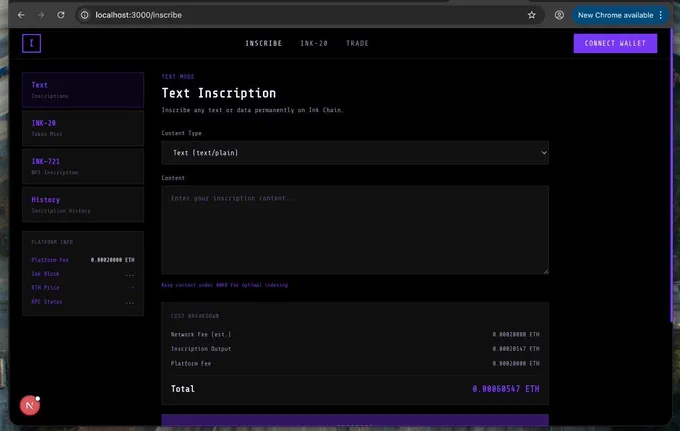Open the TRADE nav item

point(357,43)
